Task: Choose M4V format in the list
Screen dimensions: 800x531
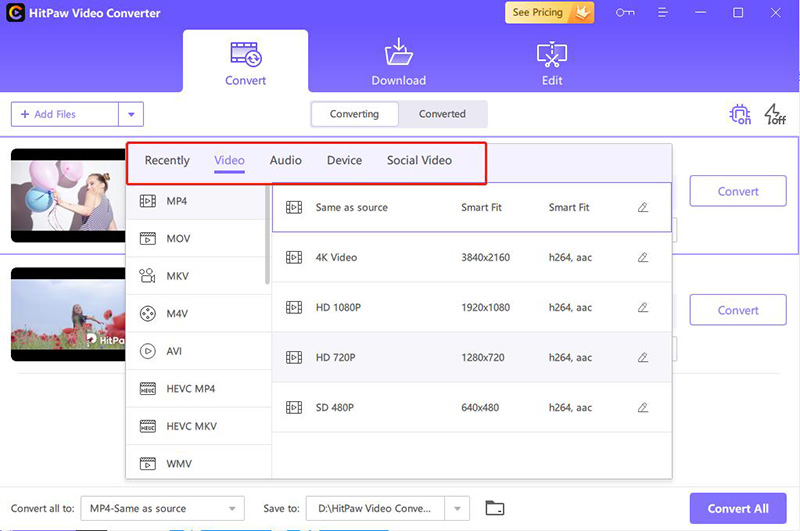Action: click(x=198, y=313)
